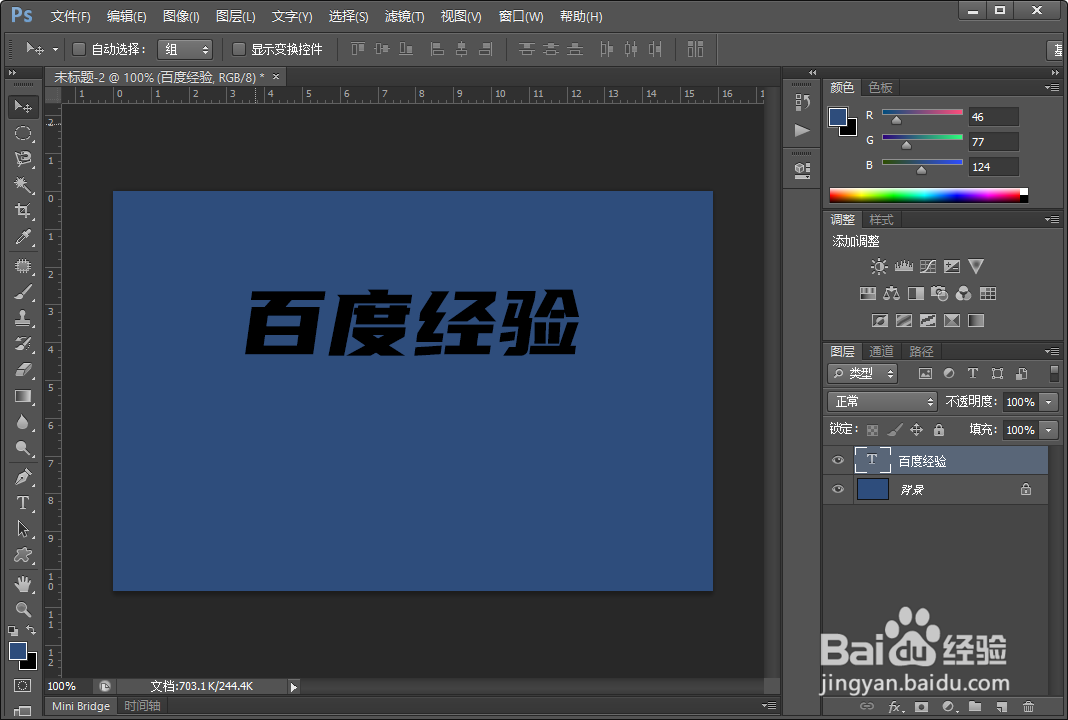Select the Gradient tool
Image resolution: width=1068 pixels, height=720 pixels.
pos(23,396)
